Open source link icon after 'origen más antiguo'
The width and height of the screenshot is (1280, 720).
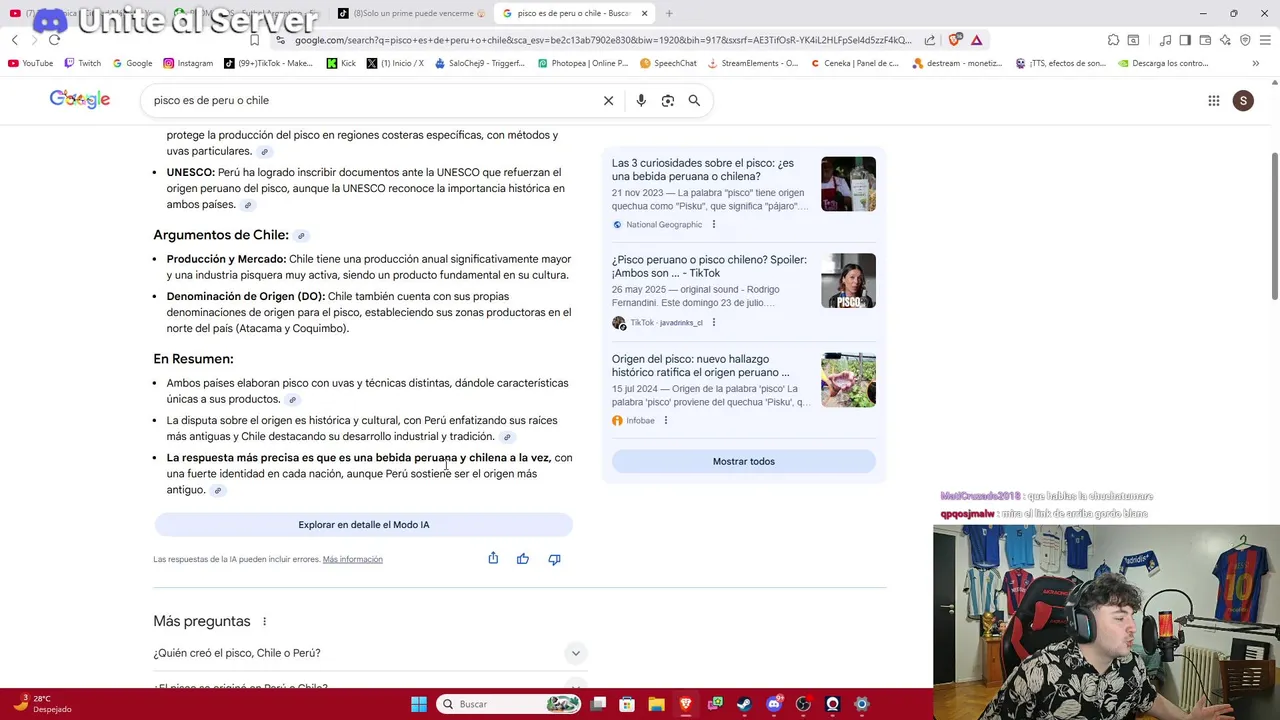click(x=217, y=490)
